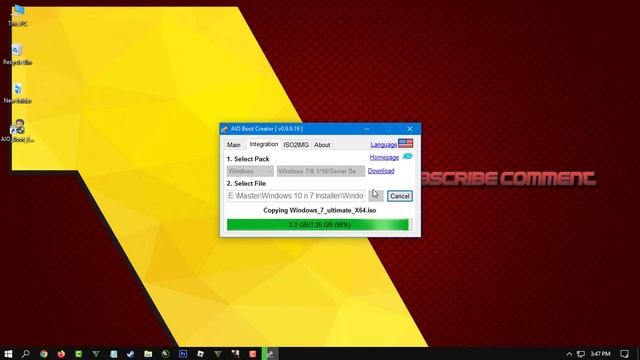Click the browse file button
This screenshot has height=360, width=640.
click(376, 196)
